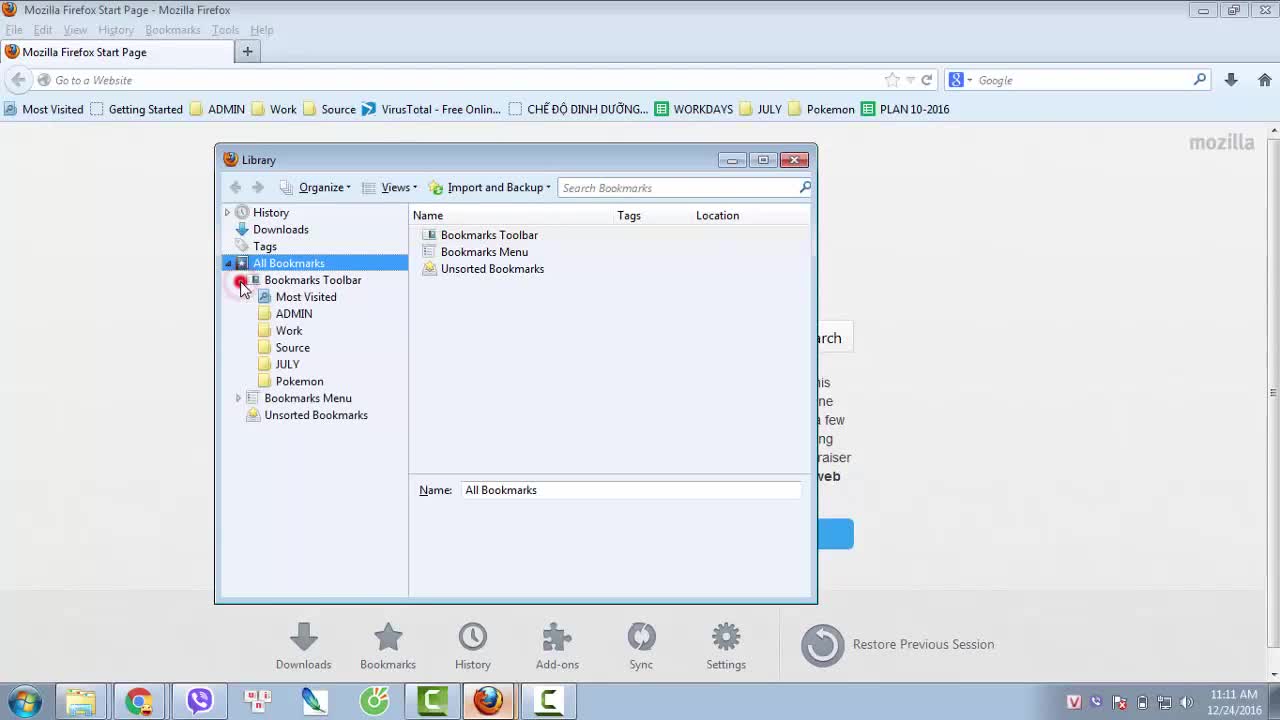This screenshot has width=1280, height=720.
Task: Select Most Visited in the sidebar tree
Action: (305, 297)
